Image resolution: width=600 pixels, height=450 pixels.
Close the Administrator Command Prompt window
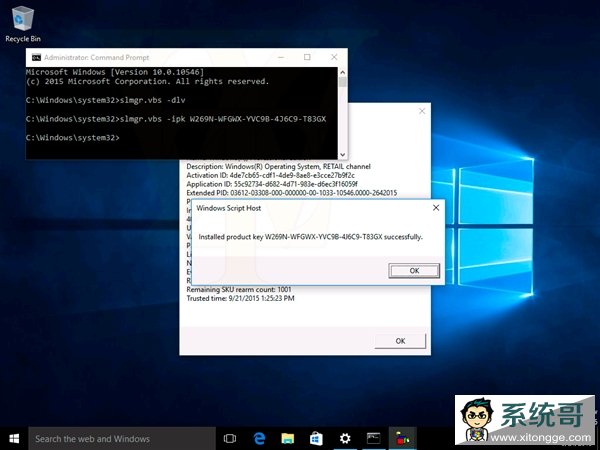pyautogui.click(x=334, y=57)
